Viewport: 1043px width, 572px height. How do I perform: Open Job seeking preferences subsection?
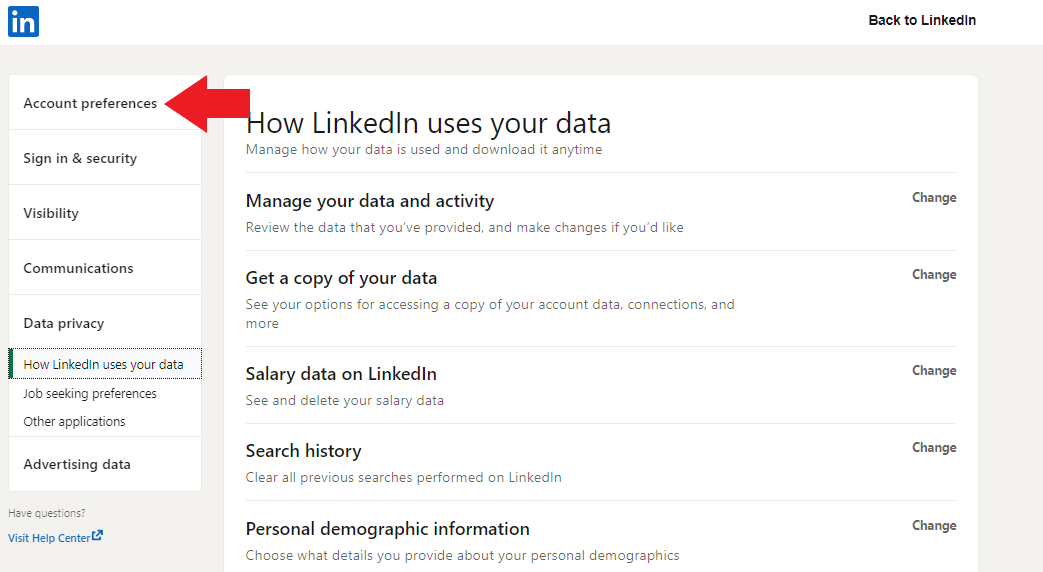90,393
